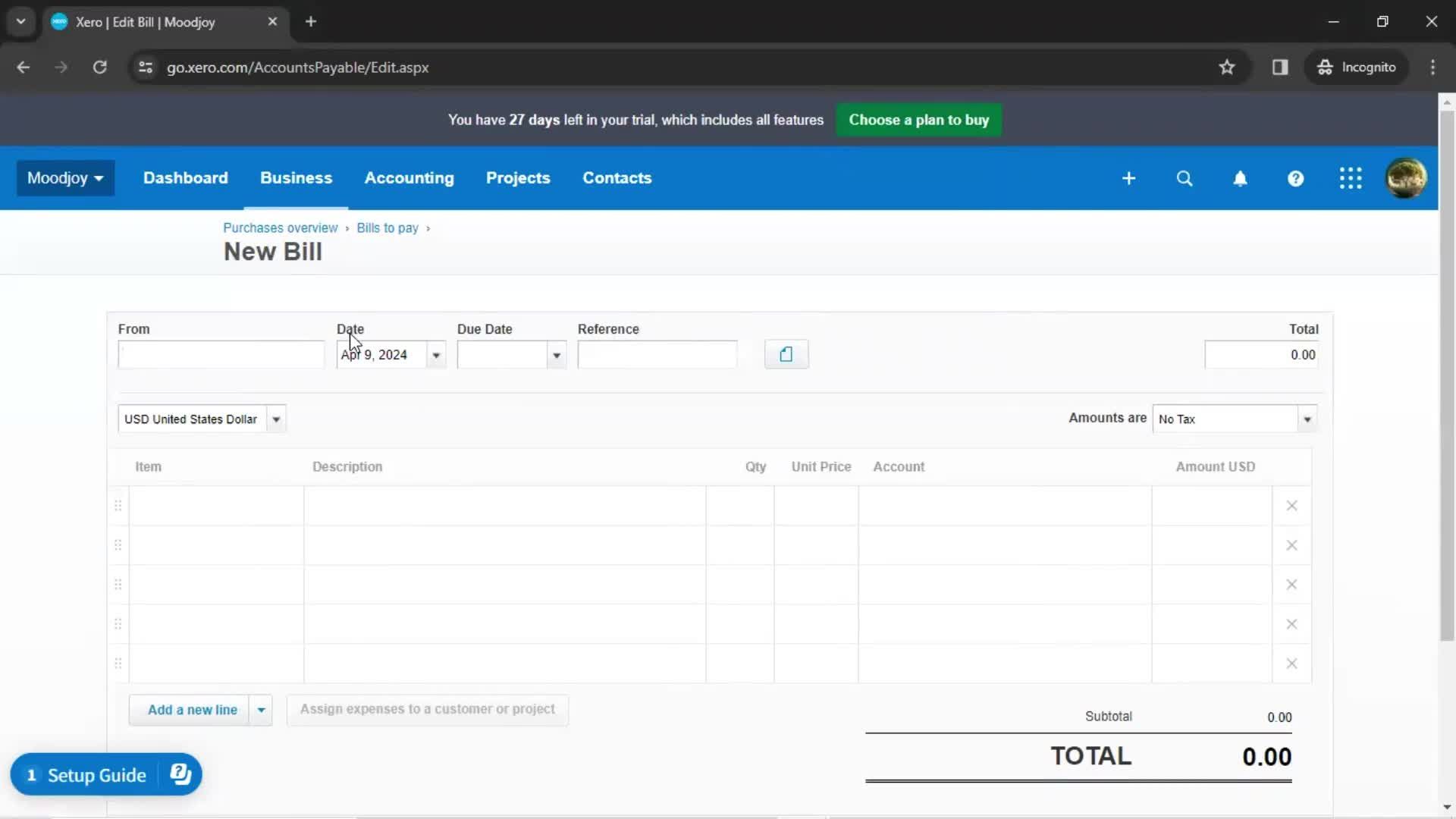
Task: Delete the fifth bill line with X
Action: 1291,664
